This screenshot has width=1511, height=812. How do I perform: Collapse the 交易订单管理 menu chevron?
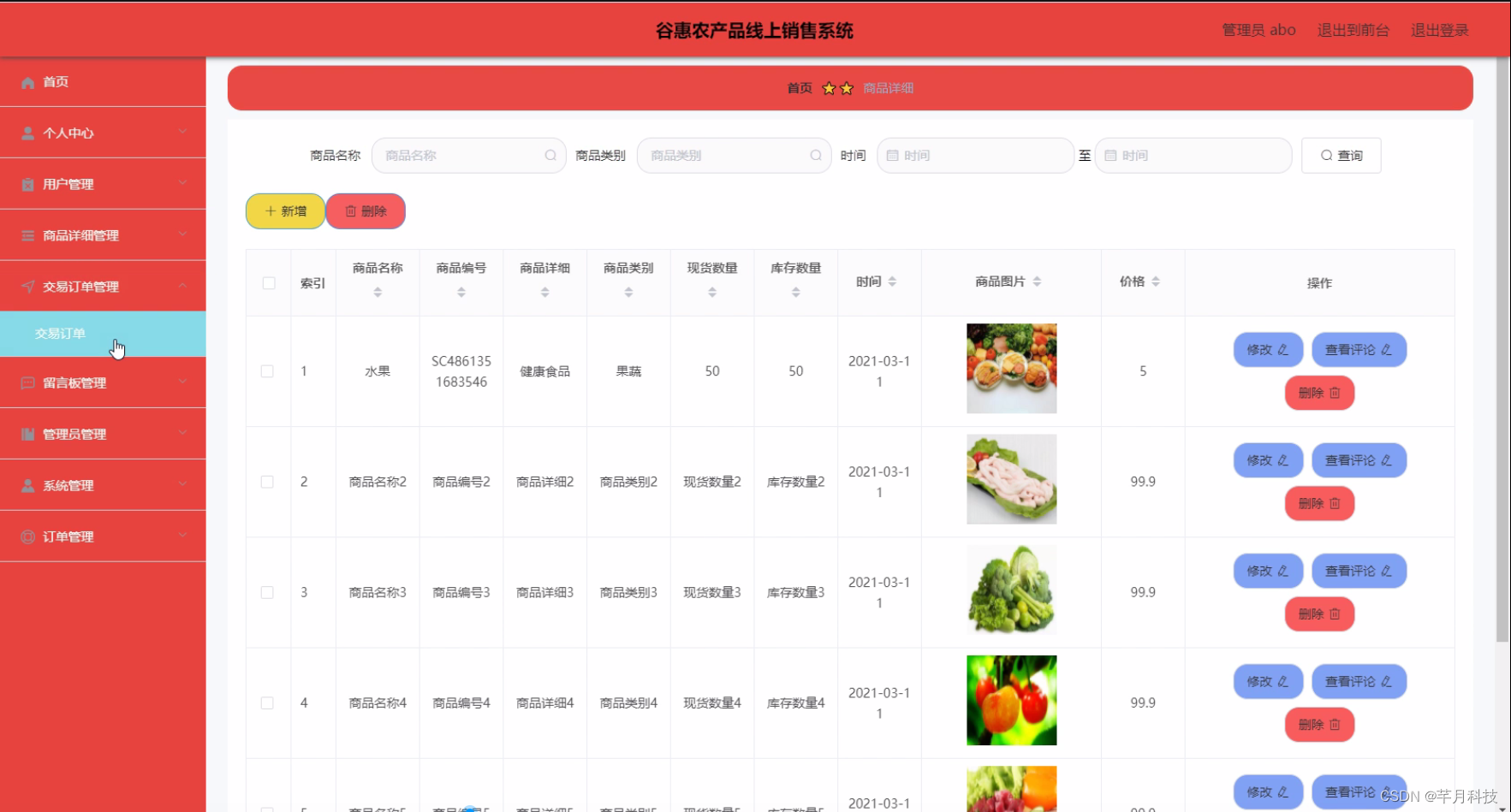point(182,286)
